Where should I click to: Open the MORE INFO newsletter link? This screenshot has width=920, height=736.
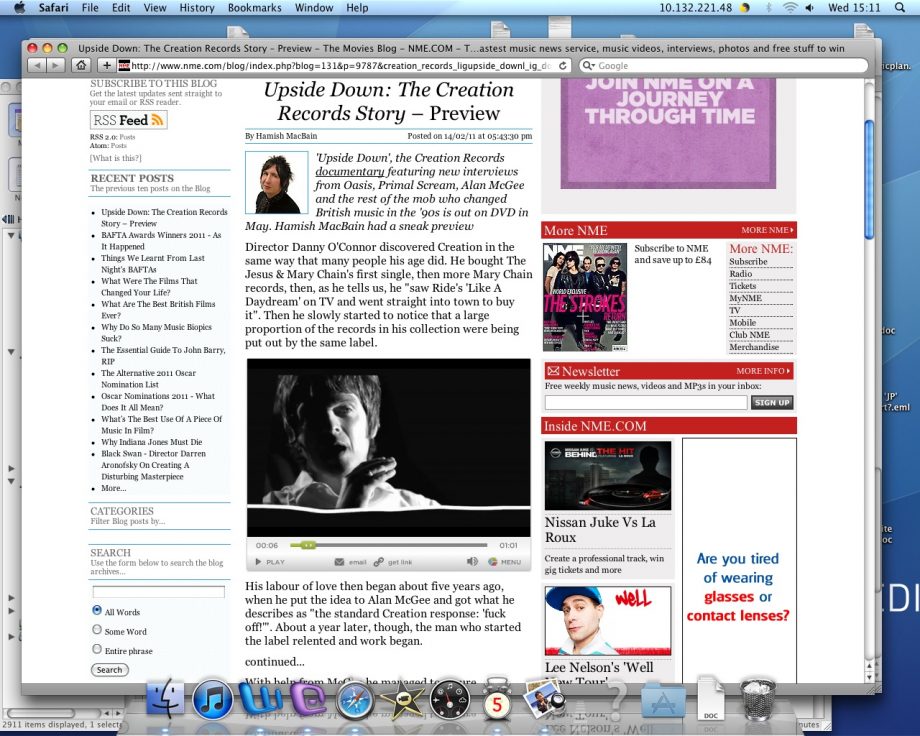coord(763,371)
